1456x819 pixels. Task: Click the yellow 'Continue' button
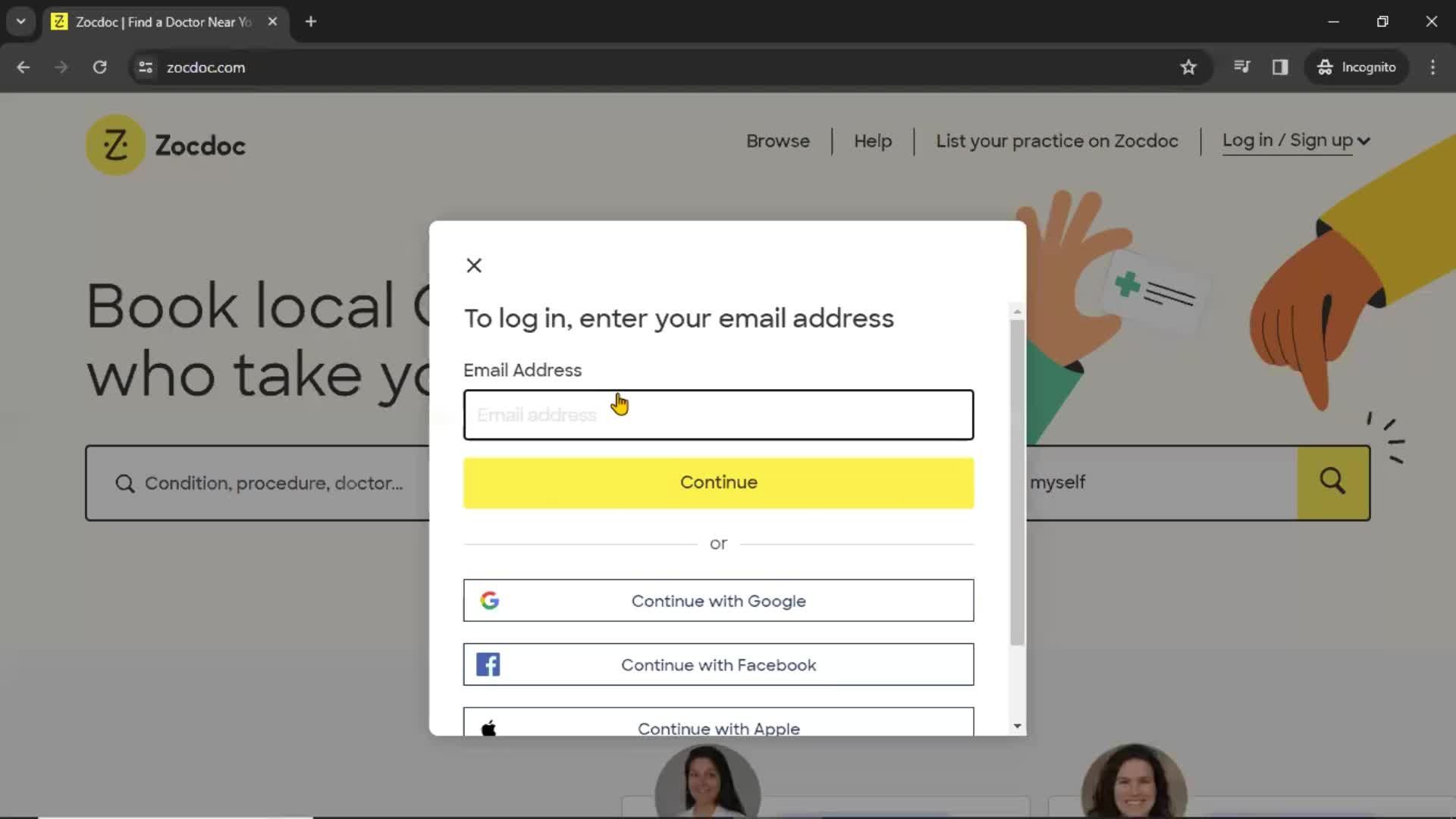pos(718,482)
